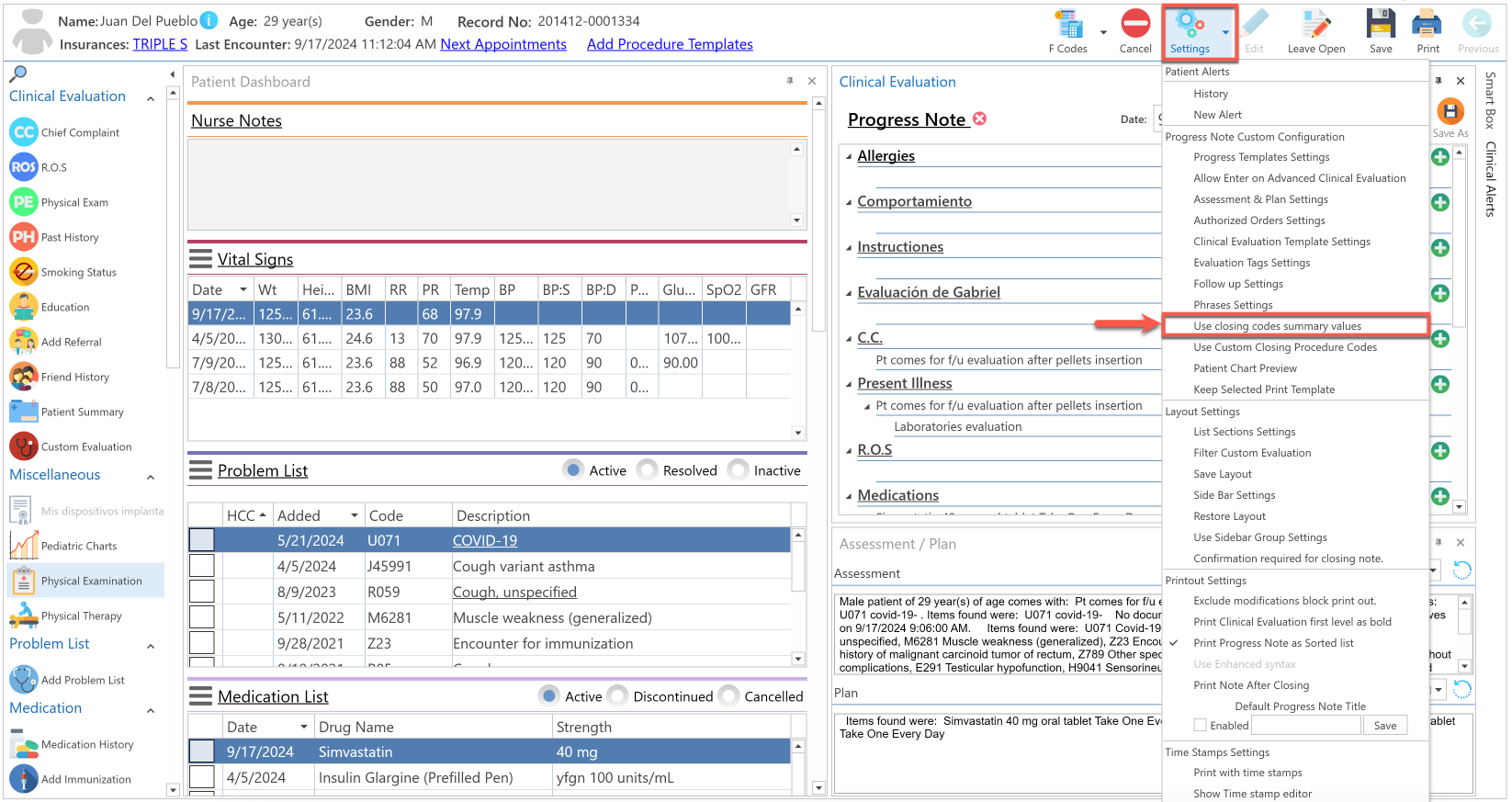Click the Leave Open toolbar icon
The image size is (1512, 802).
pos(1315,24)
